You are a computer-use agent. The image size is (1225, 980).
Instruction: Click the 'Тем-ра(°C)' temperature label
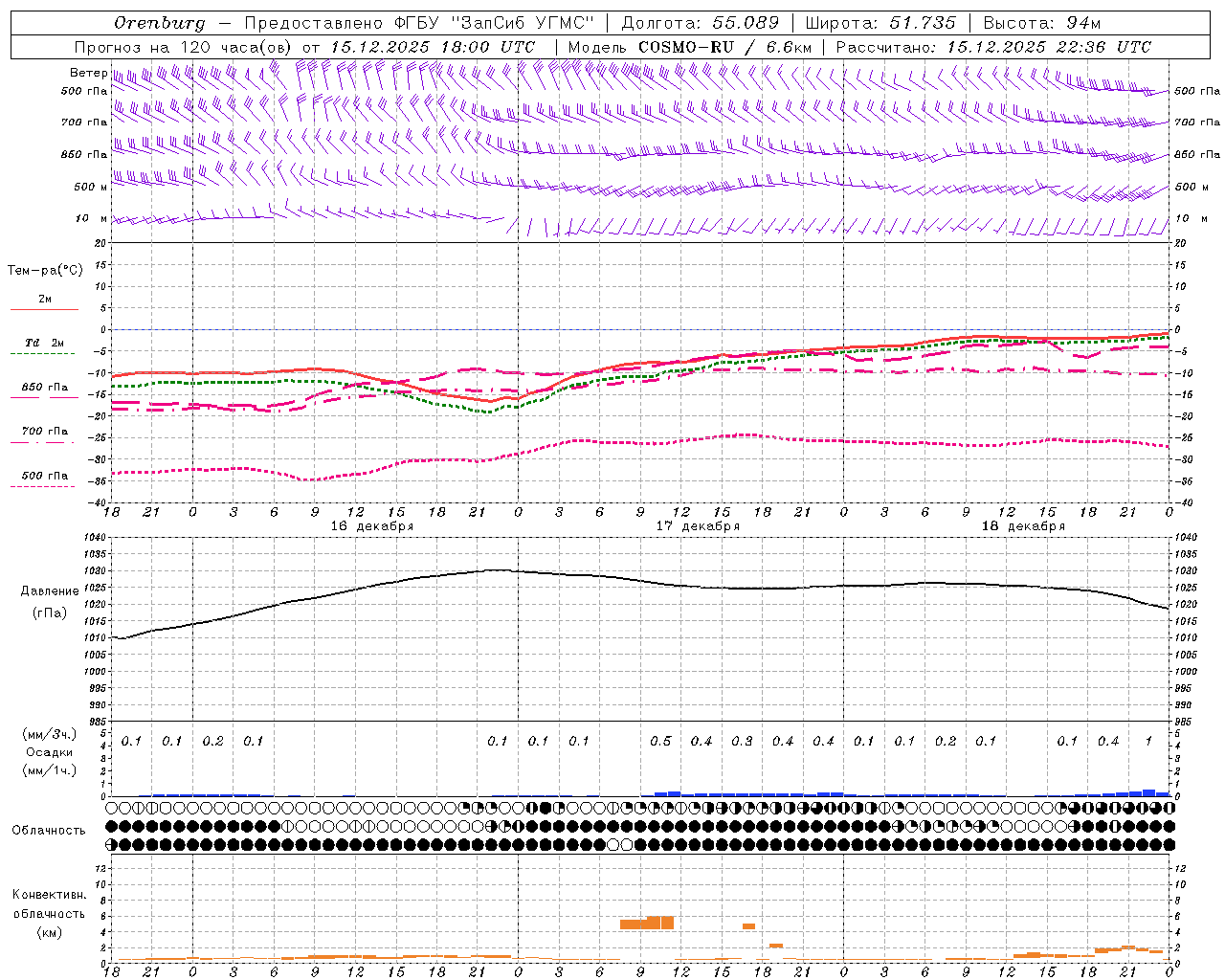[45, 271]
